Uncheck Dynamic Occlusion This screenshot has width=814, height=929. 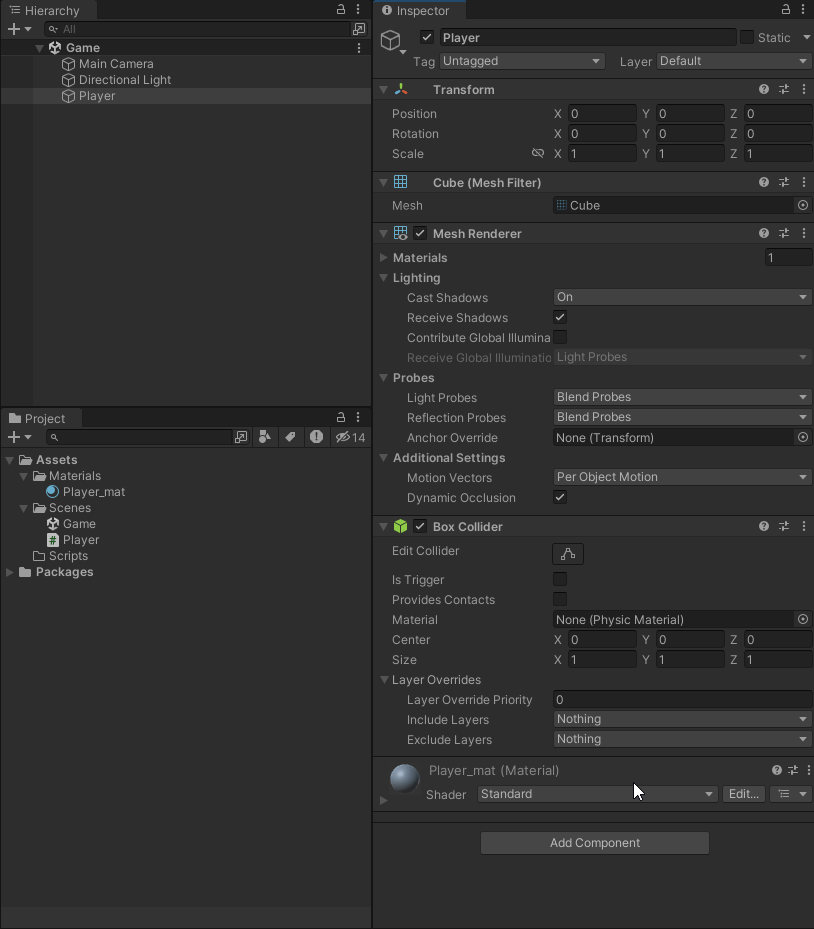[x=560, y=498]
